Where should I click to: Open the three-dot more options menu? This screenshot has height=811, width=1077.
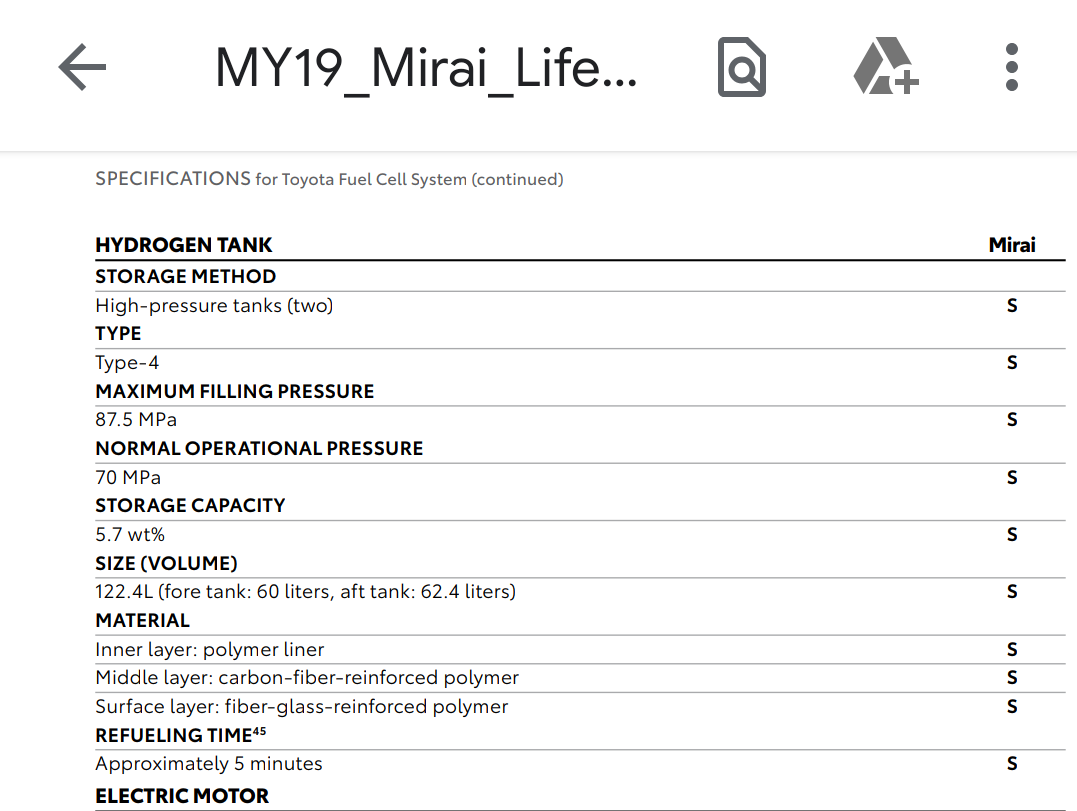click(1011, 68)
